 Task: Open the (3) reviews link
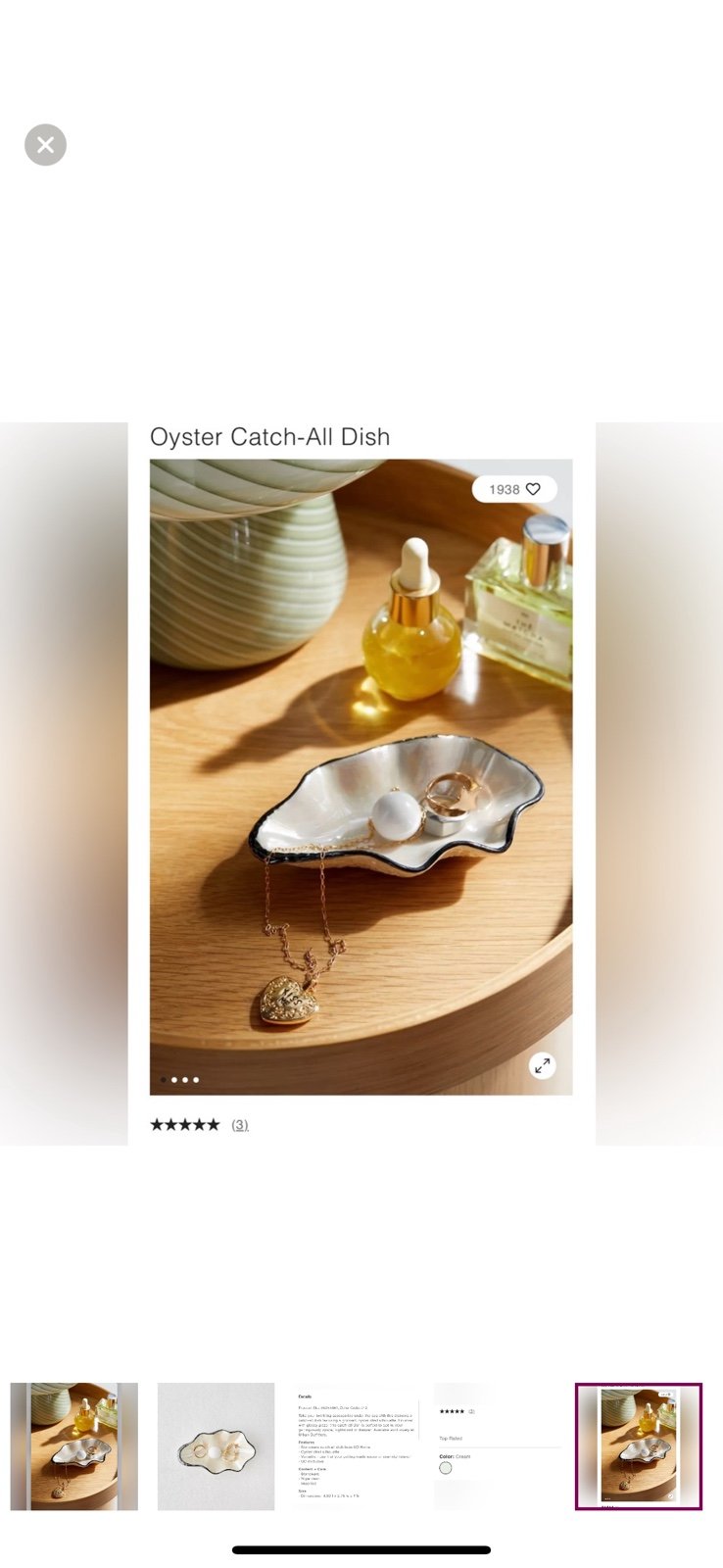point(240,1124)
